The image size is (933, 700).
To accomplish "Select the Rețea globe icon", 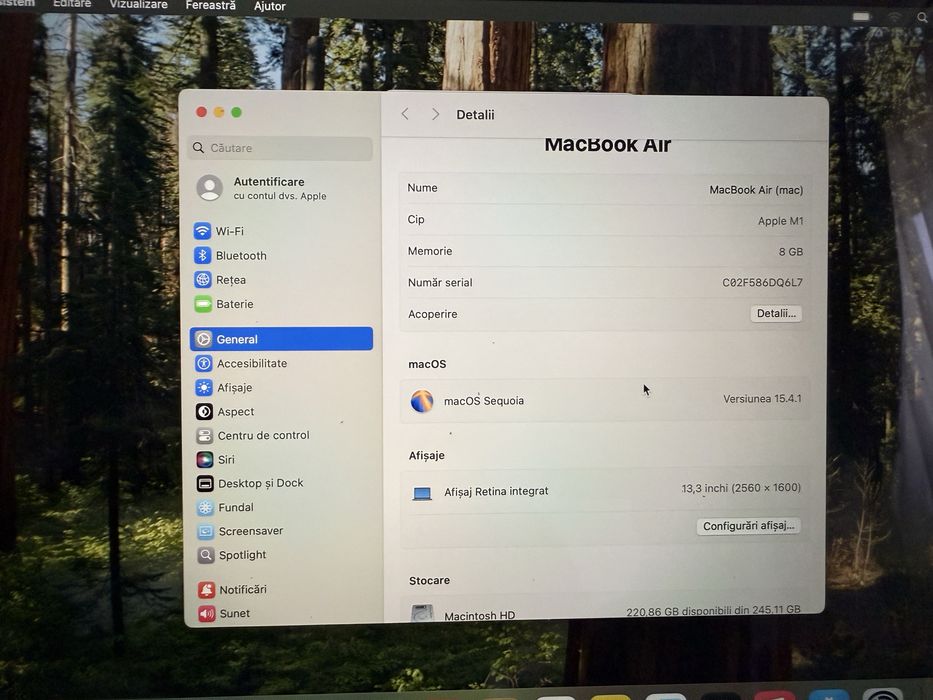I will click(203, 279).
